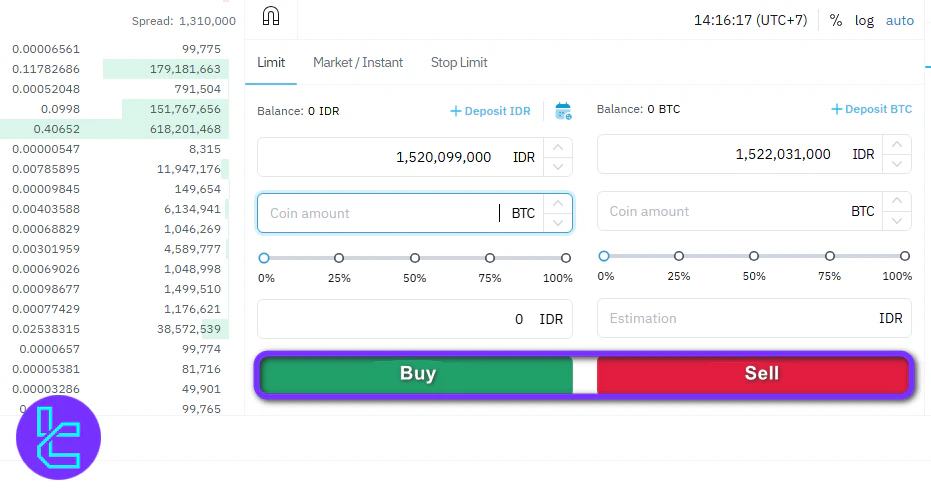Increase buy price with up arrow

(558, 148)
